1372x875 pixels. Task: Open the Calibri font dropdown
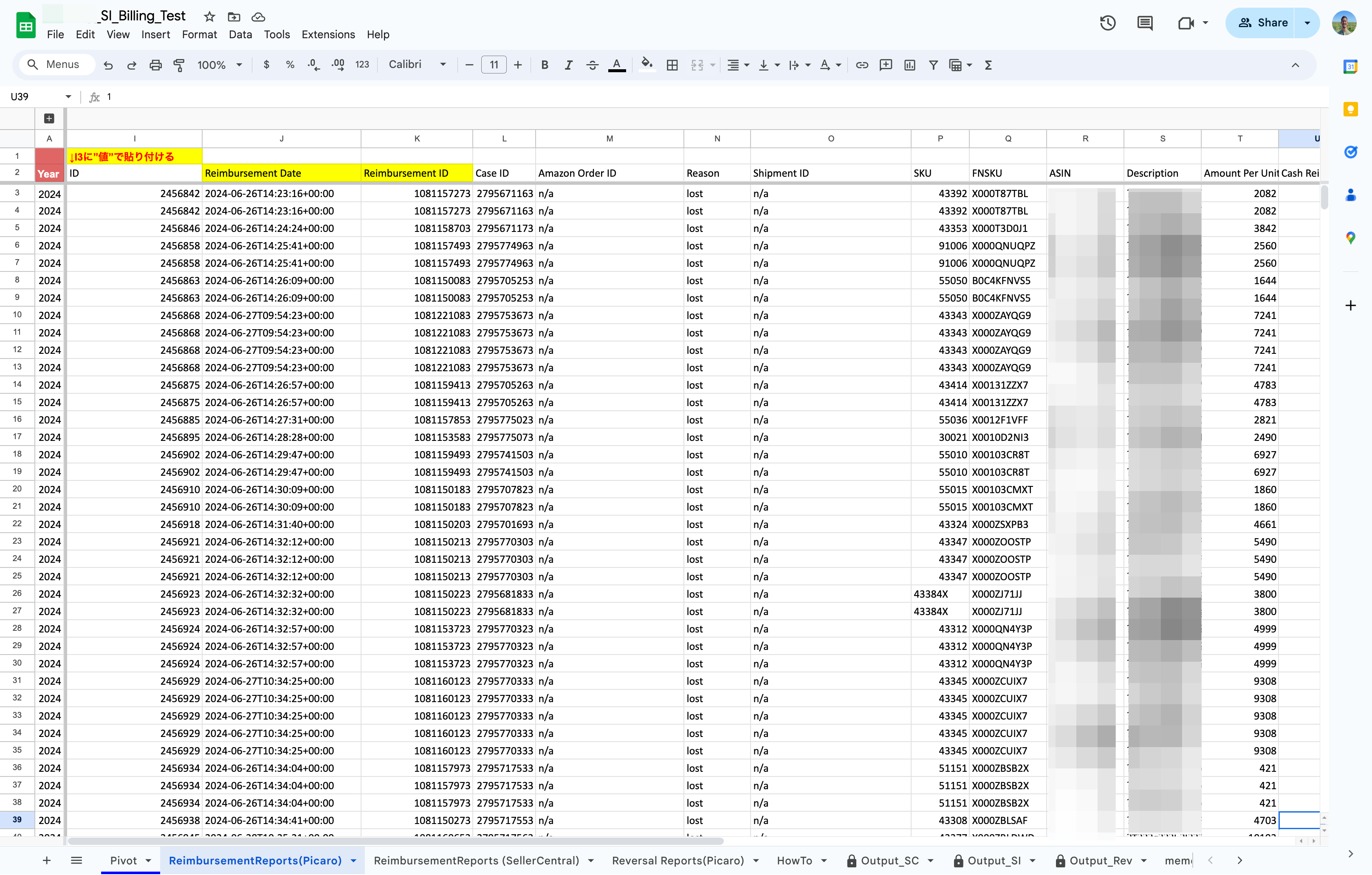417,65
